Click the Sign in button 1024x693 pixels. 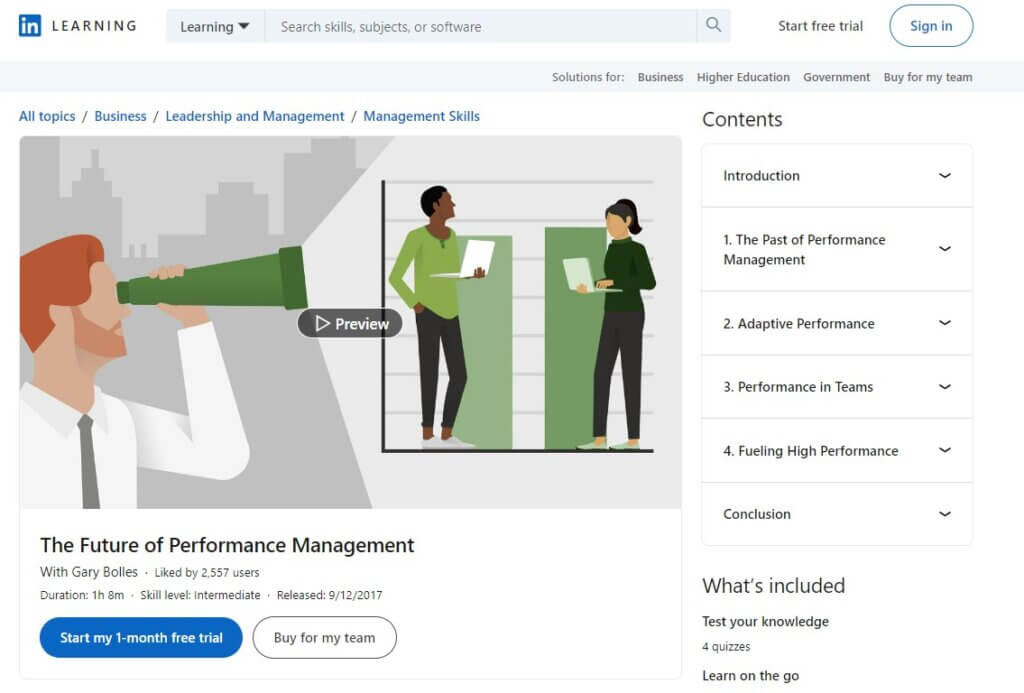click(x=931, y=25)
